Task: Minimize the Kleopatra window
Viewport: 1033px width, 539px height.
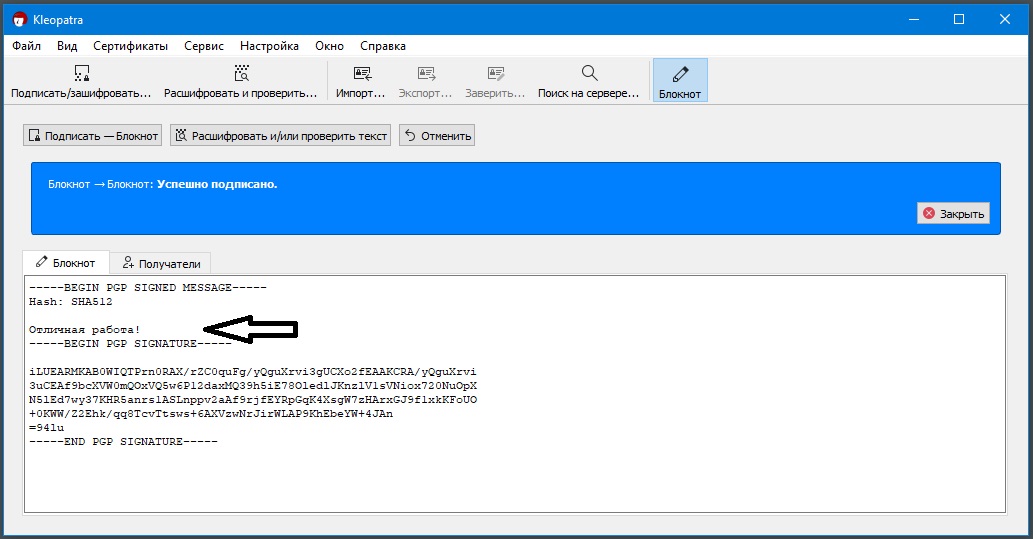Action: 914,20
